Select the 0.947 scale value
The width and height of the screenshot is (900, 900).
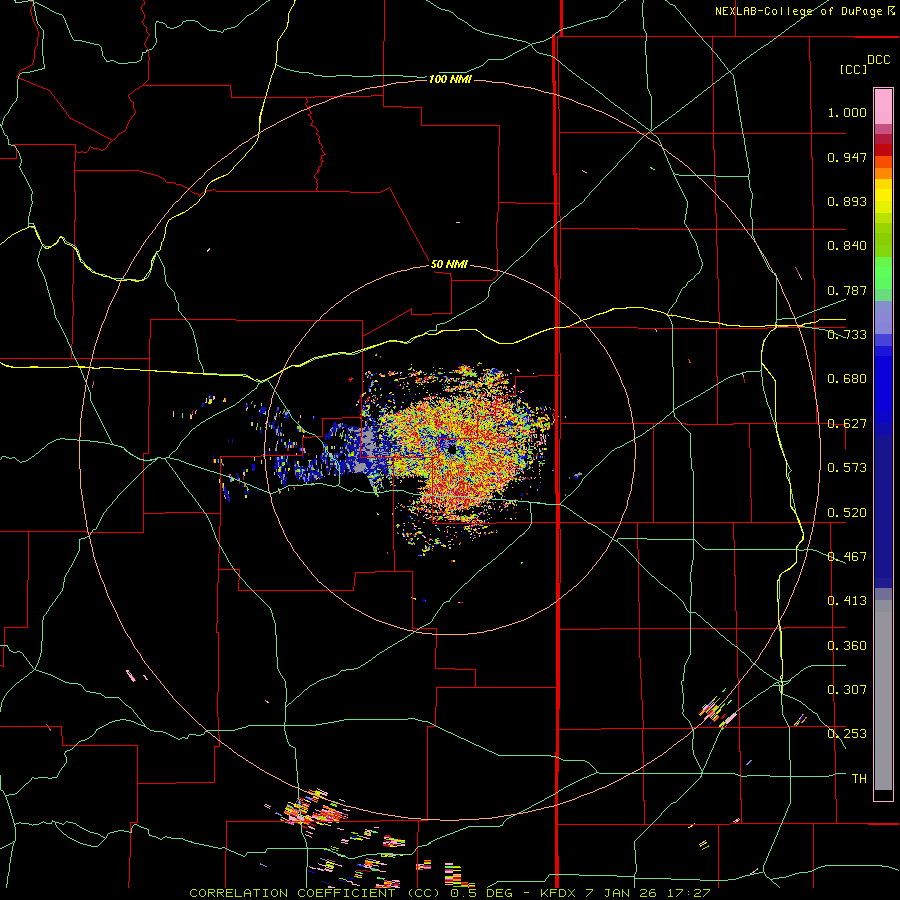pos(847,157)
